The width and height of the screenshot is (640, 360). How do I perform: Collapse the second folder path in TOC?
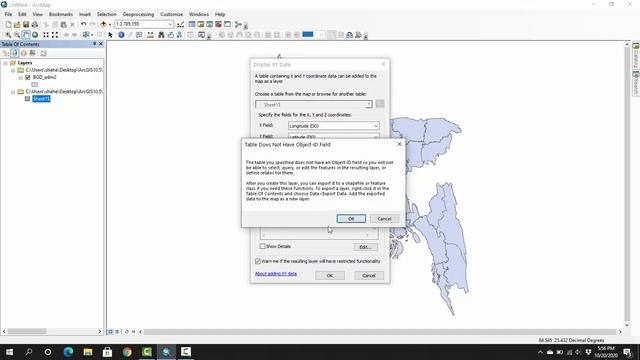coord(13,92)
